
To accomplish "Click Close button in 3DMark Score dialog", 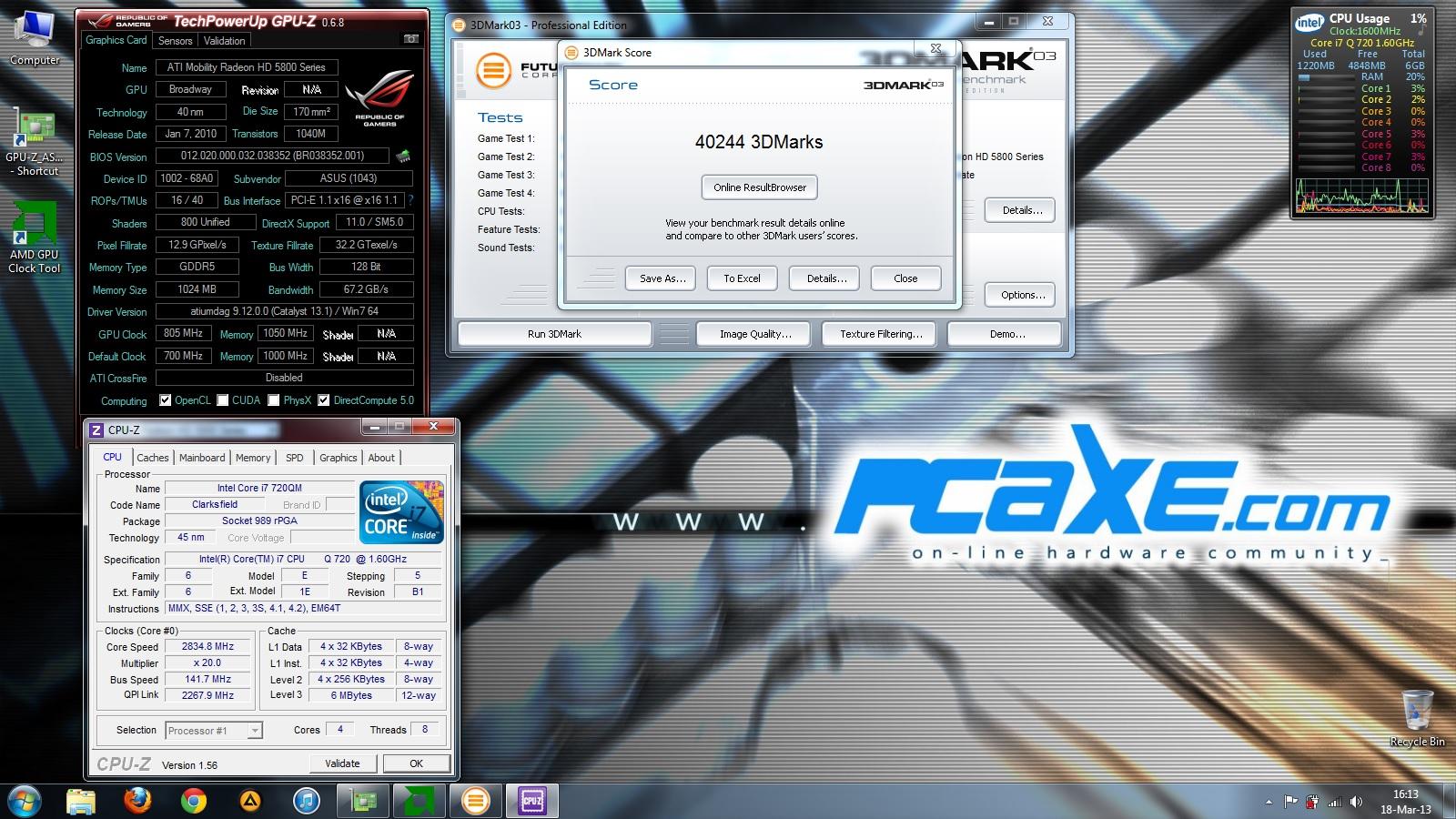I will point(905,278).
